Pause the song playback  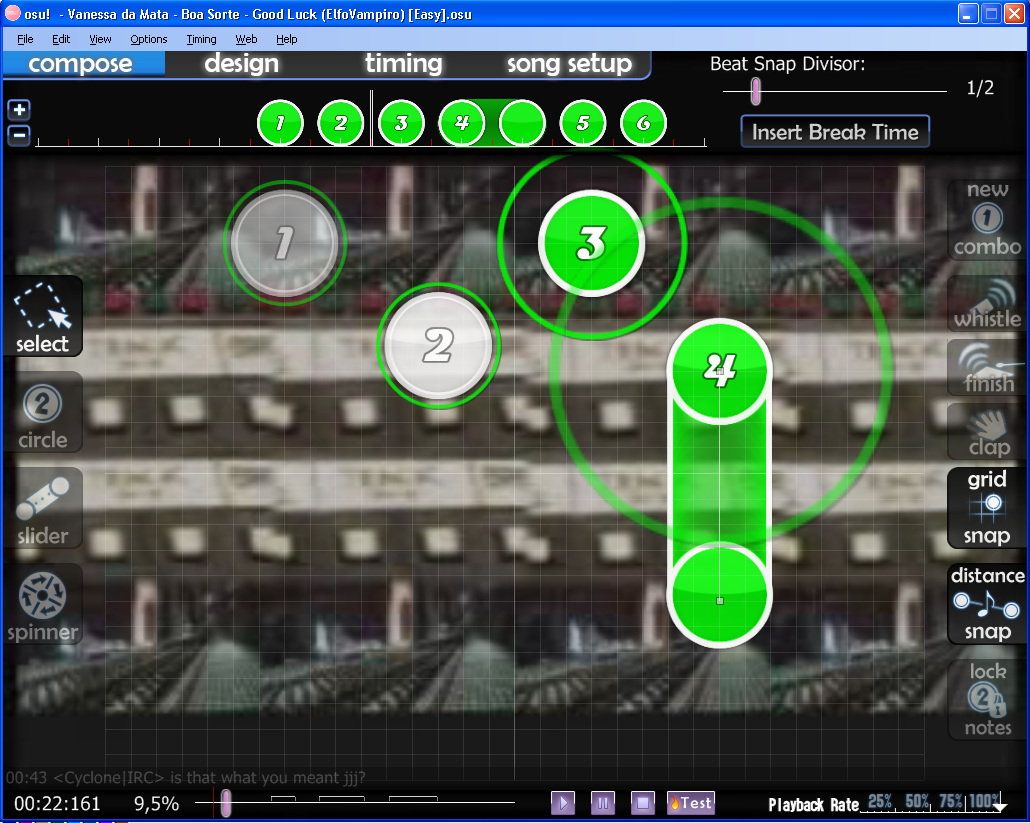coord(603,803)
